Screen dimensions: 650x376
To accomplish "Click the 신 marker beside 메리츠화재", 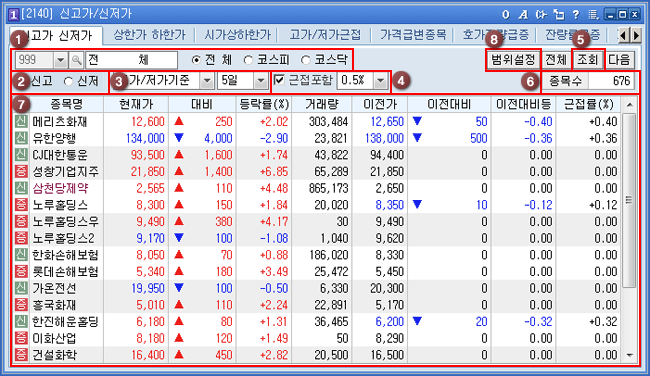I will point(21,121).
